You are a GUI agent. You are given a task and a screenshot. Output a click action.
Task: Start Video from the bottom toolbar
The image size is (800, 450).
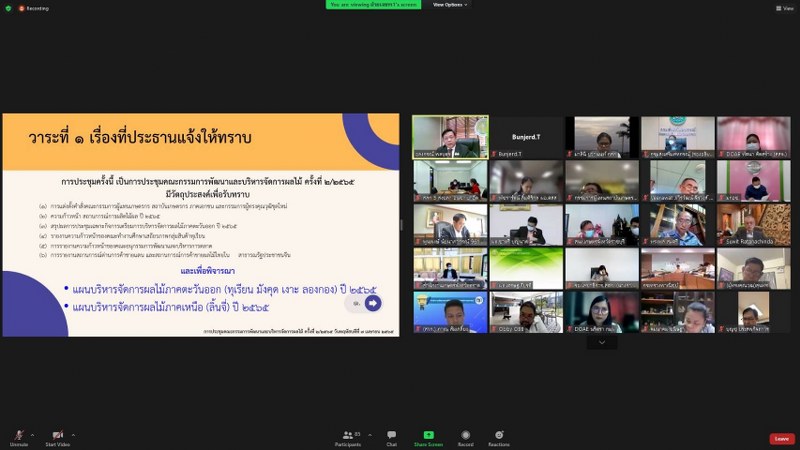coord(57,435)
